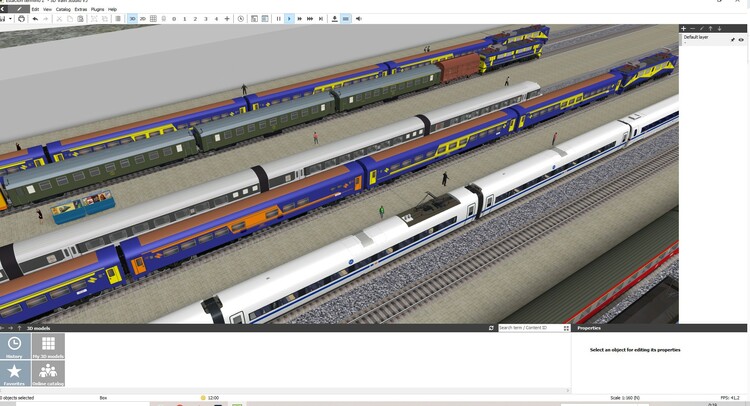Pause the simulation

click(278, 19)
